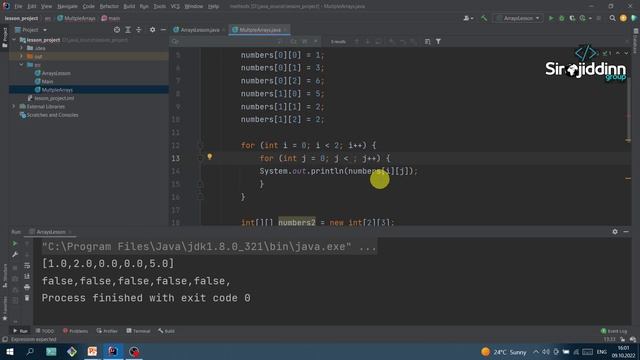Open the ArraysLesson run configuration dropdown
Image resolution: width=640 pixels, height=360 pixels.
(x=518, y=18)
